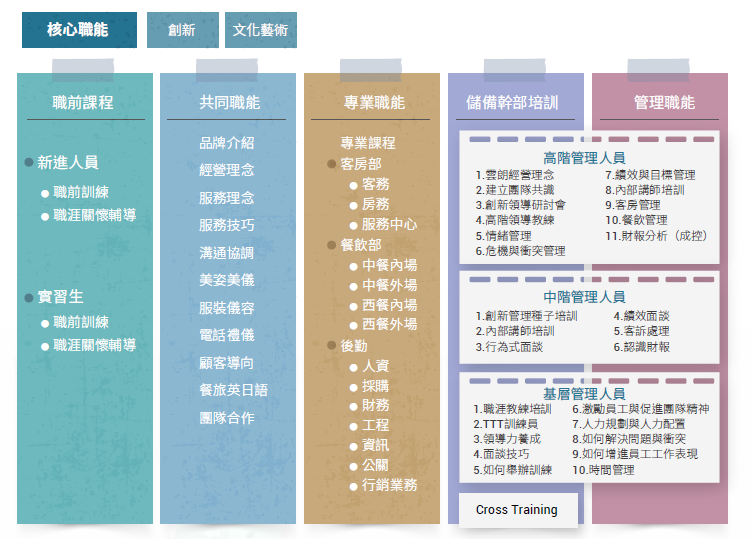
Task: Click 7.績效與目標管理 item
Action: tap(650, 175)
